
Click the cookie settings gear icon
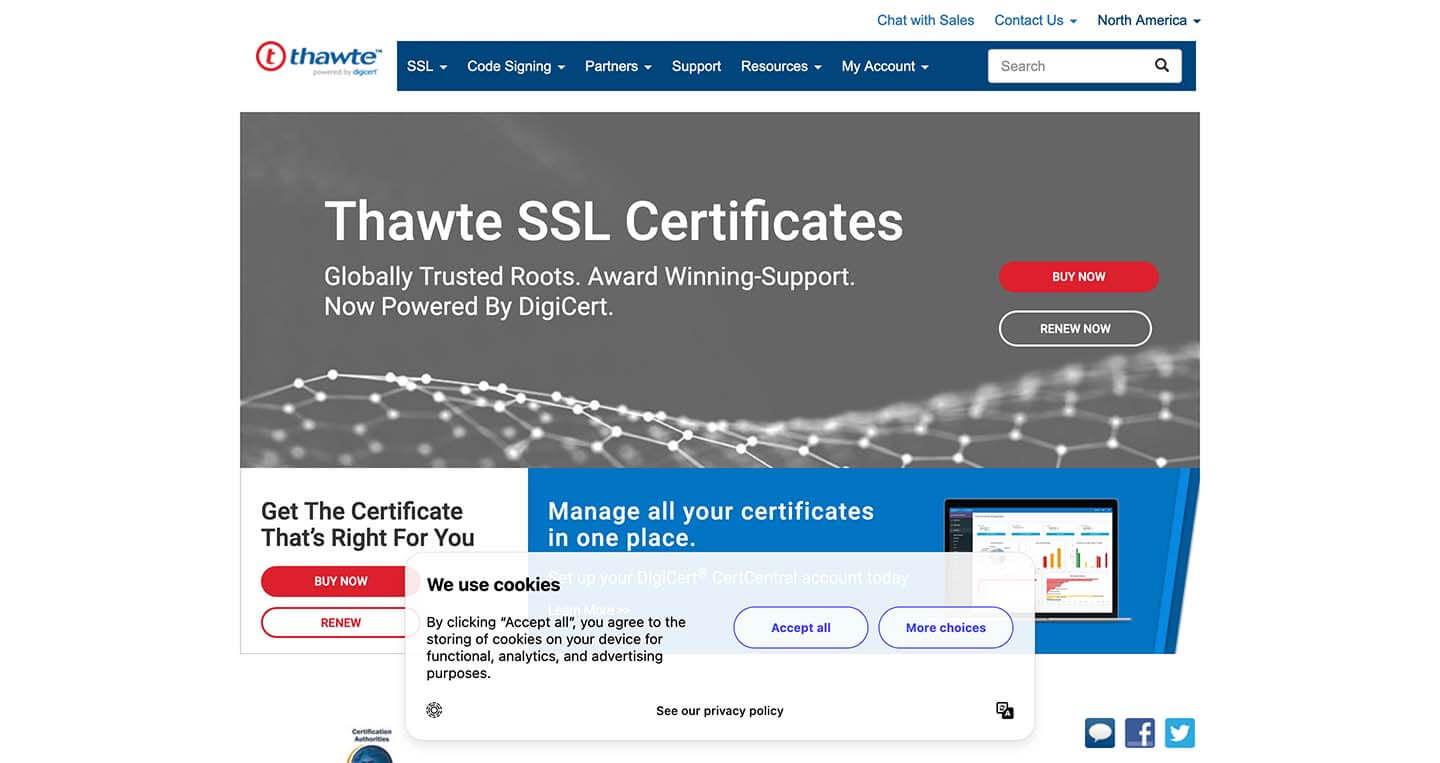pos(434,710)
